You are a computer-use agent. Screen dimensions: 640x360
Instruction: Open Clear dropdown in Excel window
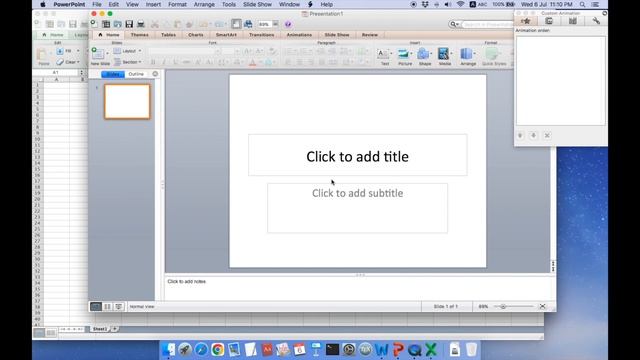(x=68, y=62)
